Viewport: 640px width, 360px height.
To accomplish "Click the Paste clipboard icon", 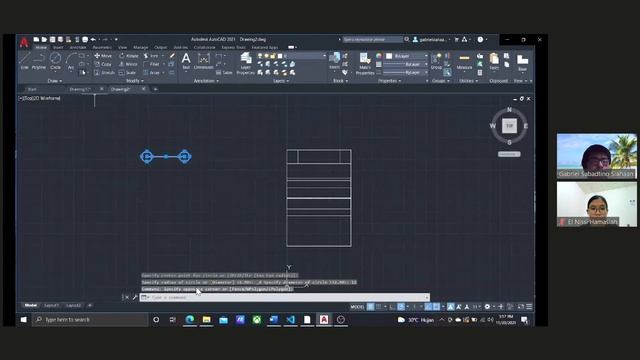I will tap(494, 61).
